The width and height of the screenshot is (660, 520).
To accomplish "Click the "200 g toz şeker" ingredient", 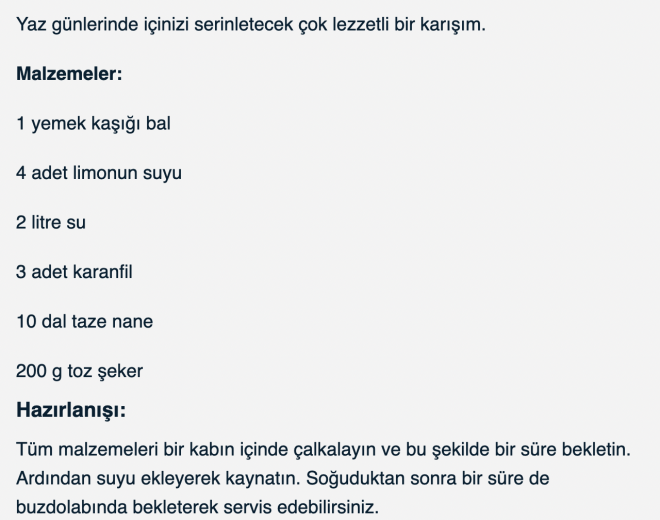I will coord(80,371).
